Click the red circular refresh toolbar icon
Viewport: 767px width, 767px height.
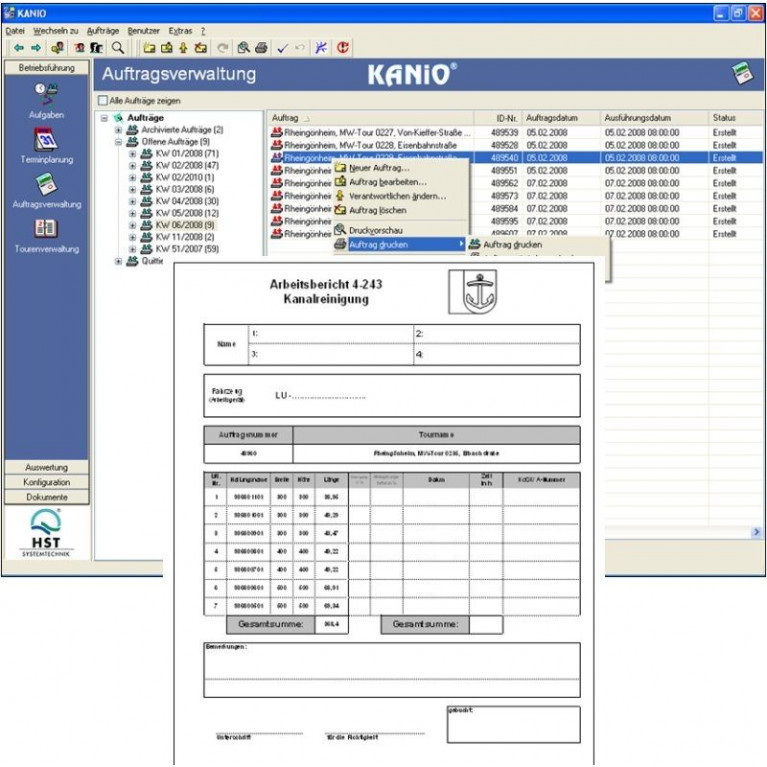tap(343, 48)
